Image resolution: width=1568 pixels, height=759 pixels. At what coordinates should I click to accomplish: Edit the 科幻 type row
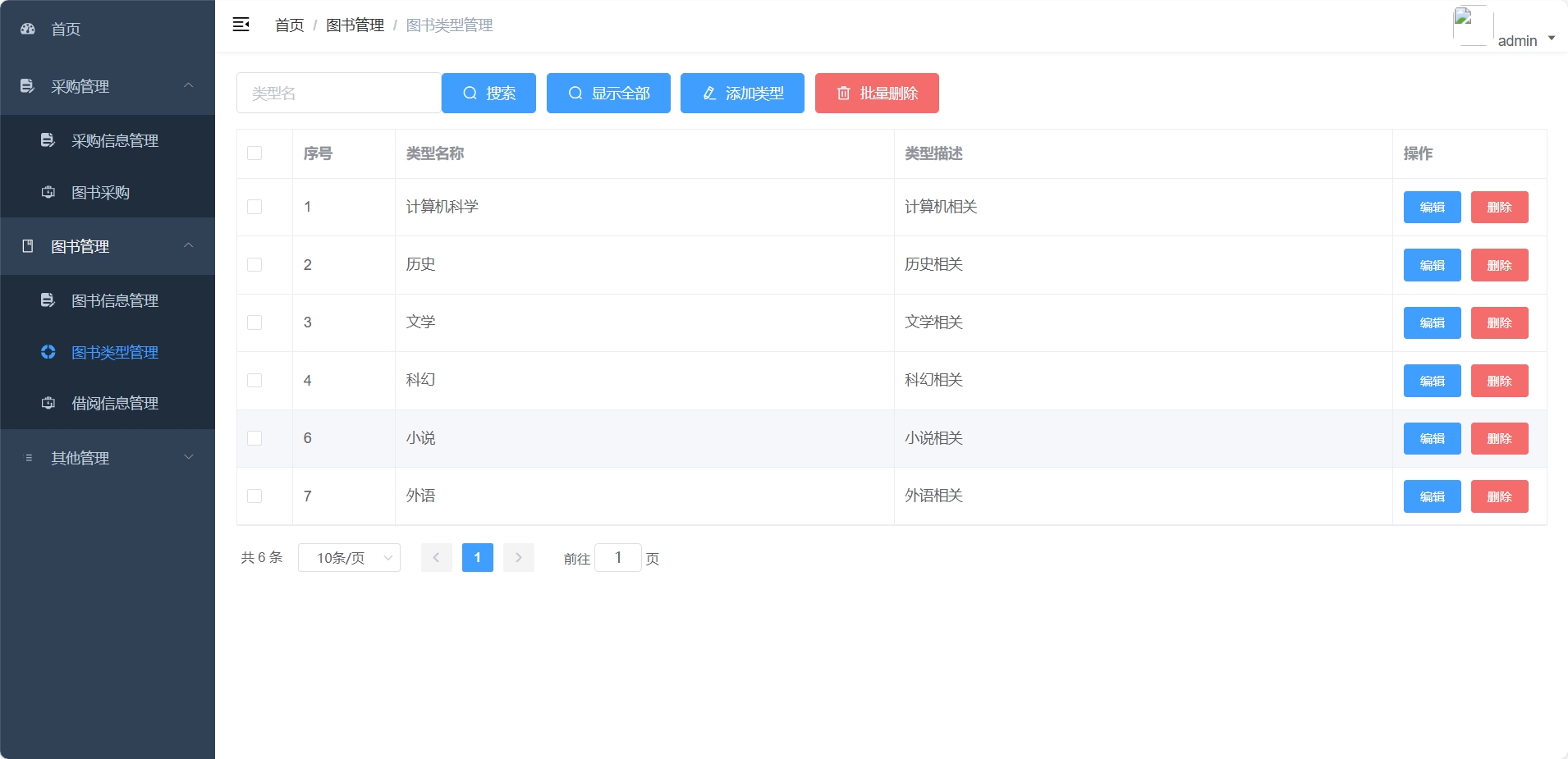coord(1432,381)
